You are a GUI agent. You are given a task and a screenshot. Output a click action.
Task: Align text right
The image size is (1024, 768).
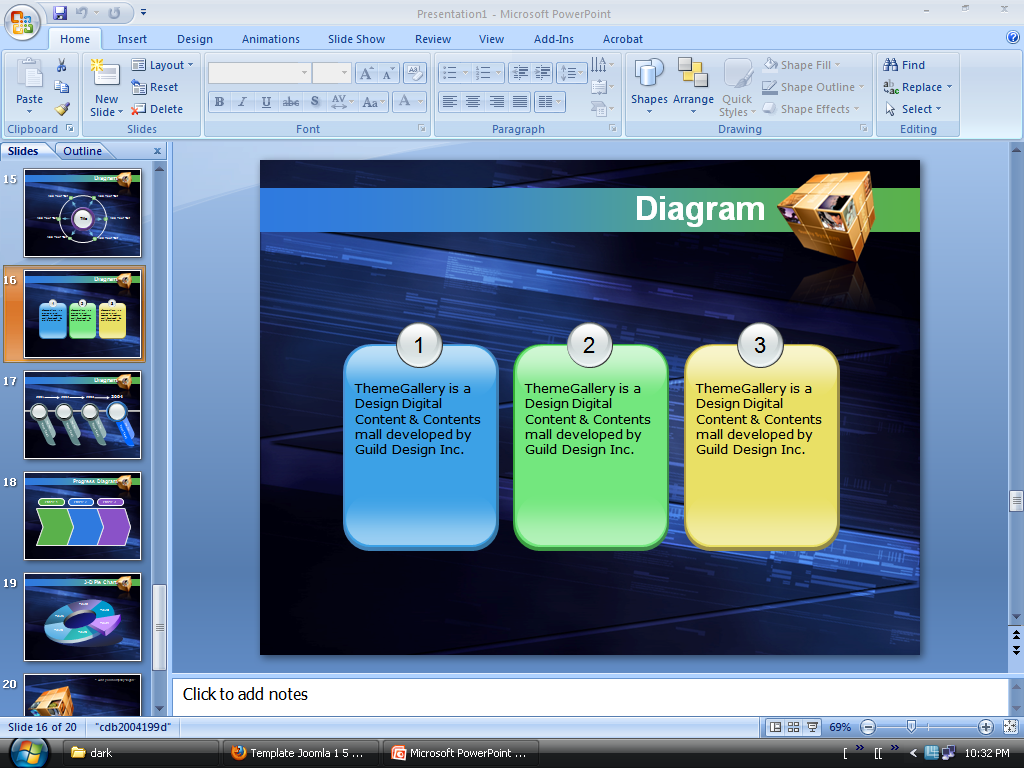click(x=496, y=101)
